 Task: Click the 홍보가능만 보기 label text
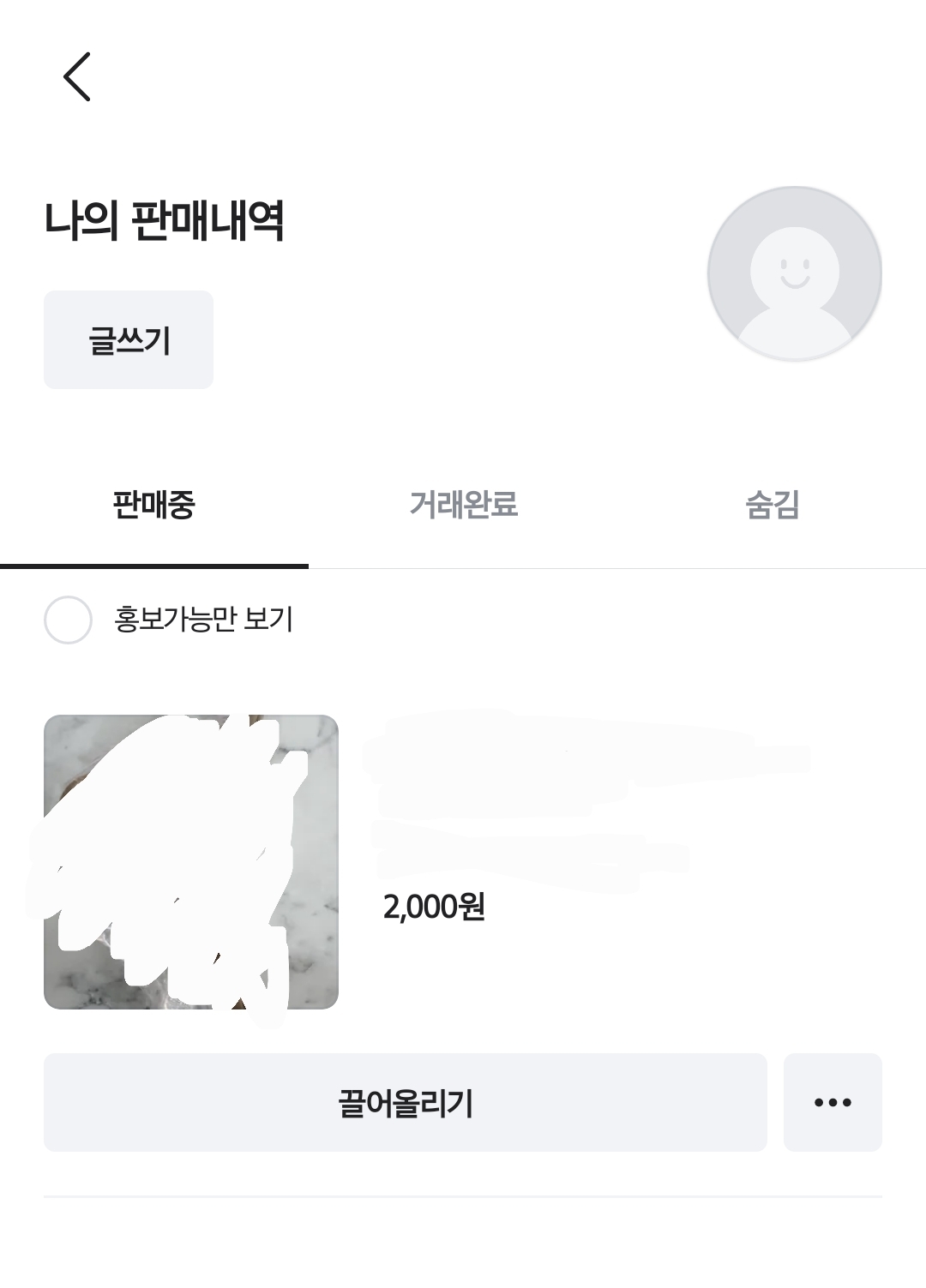tap(203, 620)
